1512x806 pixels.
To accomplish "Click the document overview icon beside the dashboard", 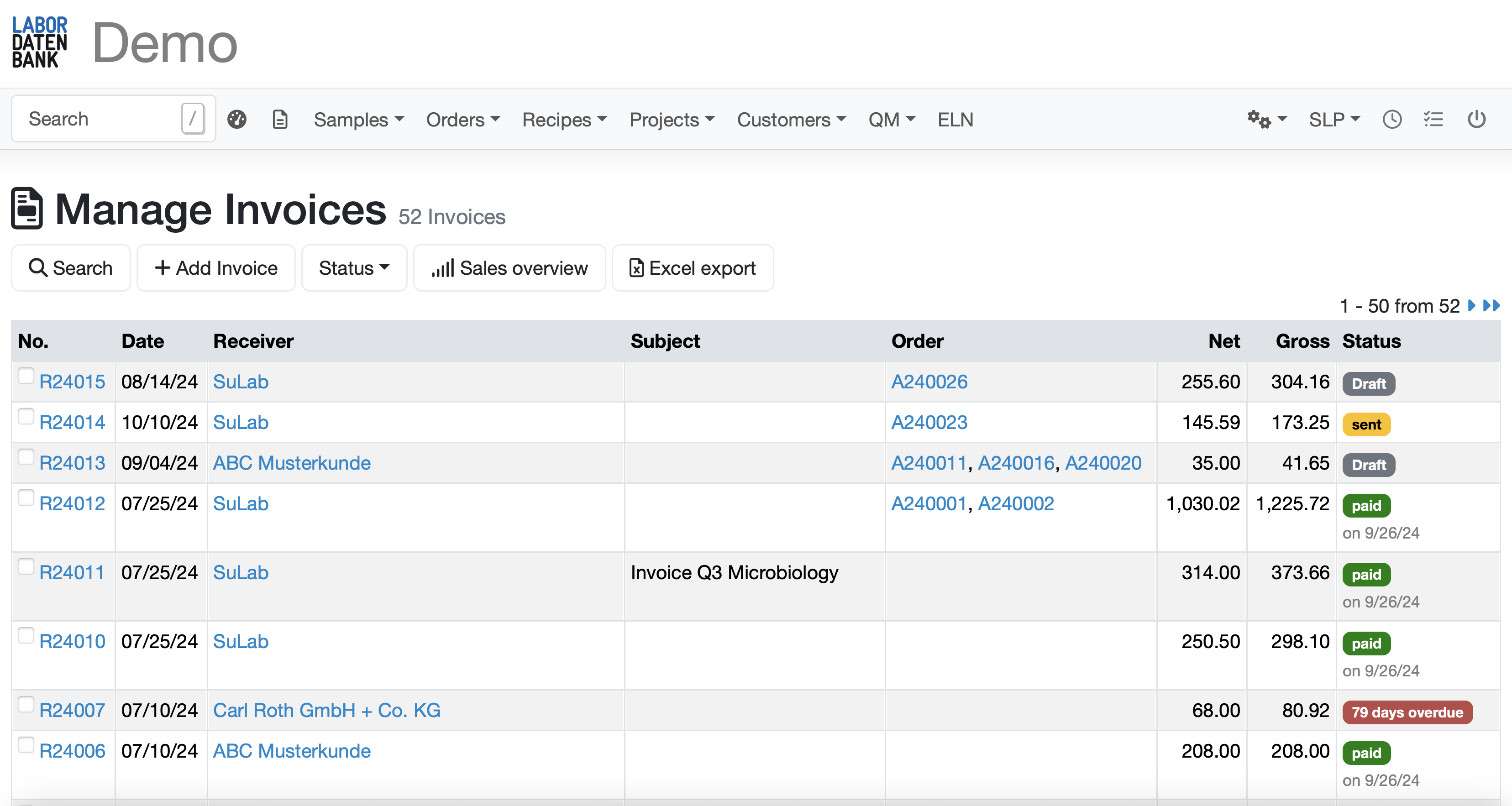I will coord(280,119).
